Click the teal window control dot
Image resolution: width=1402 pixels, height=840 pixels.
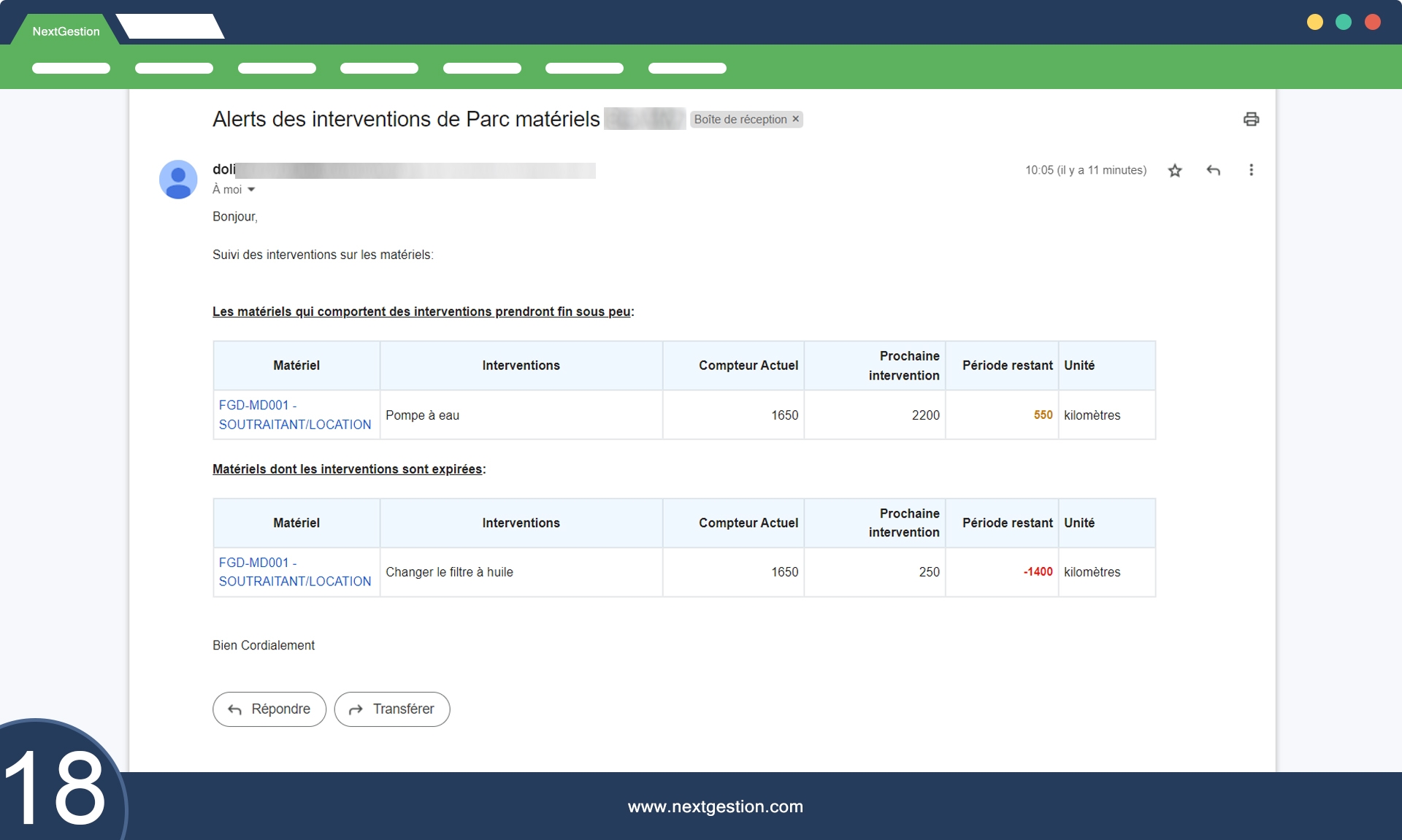point(1343,22)
